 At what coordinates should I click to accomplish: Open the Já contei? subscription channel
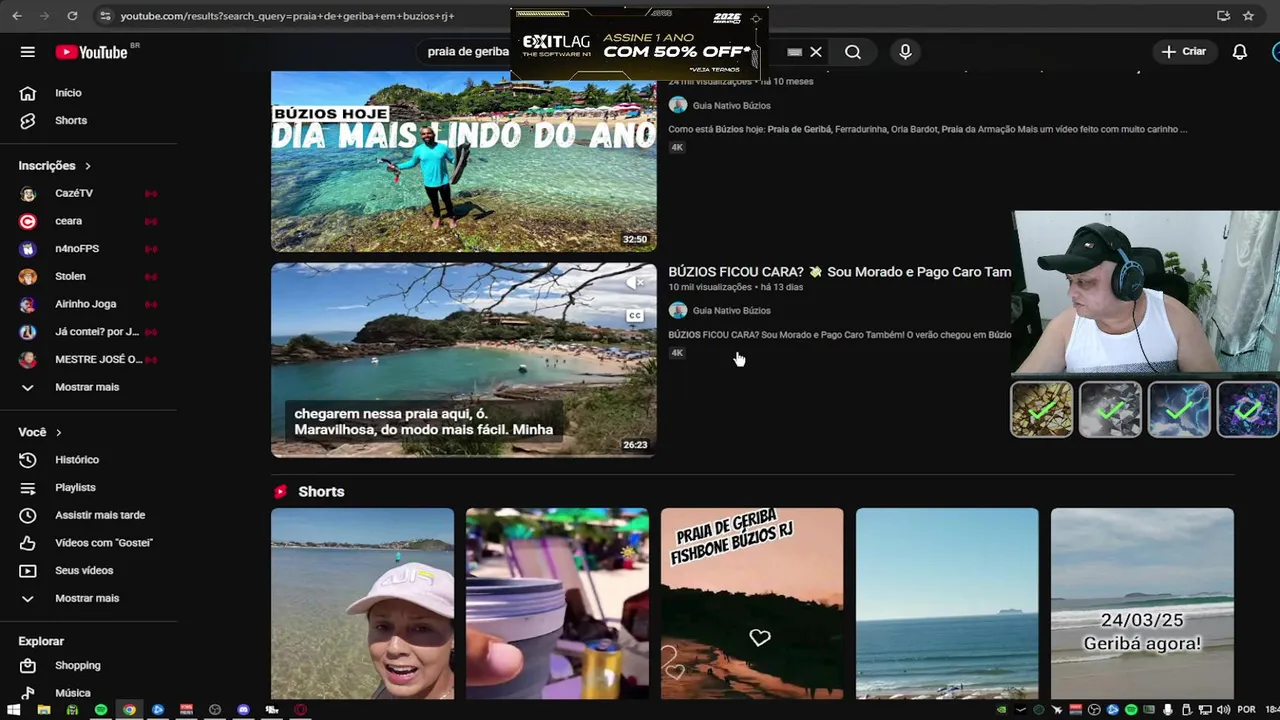click(x=96, y=331)
